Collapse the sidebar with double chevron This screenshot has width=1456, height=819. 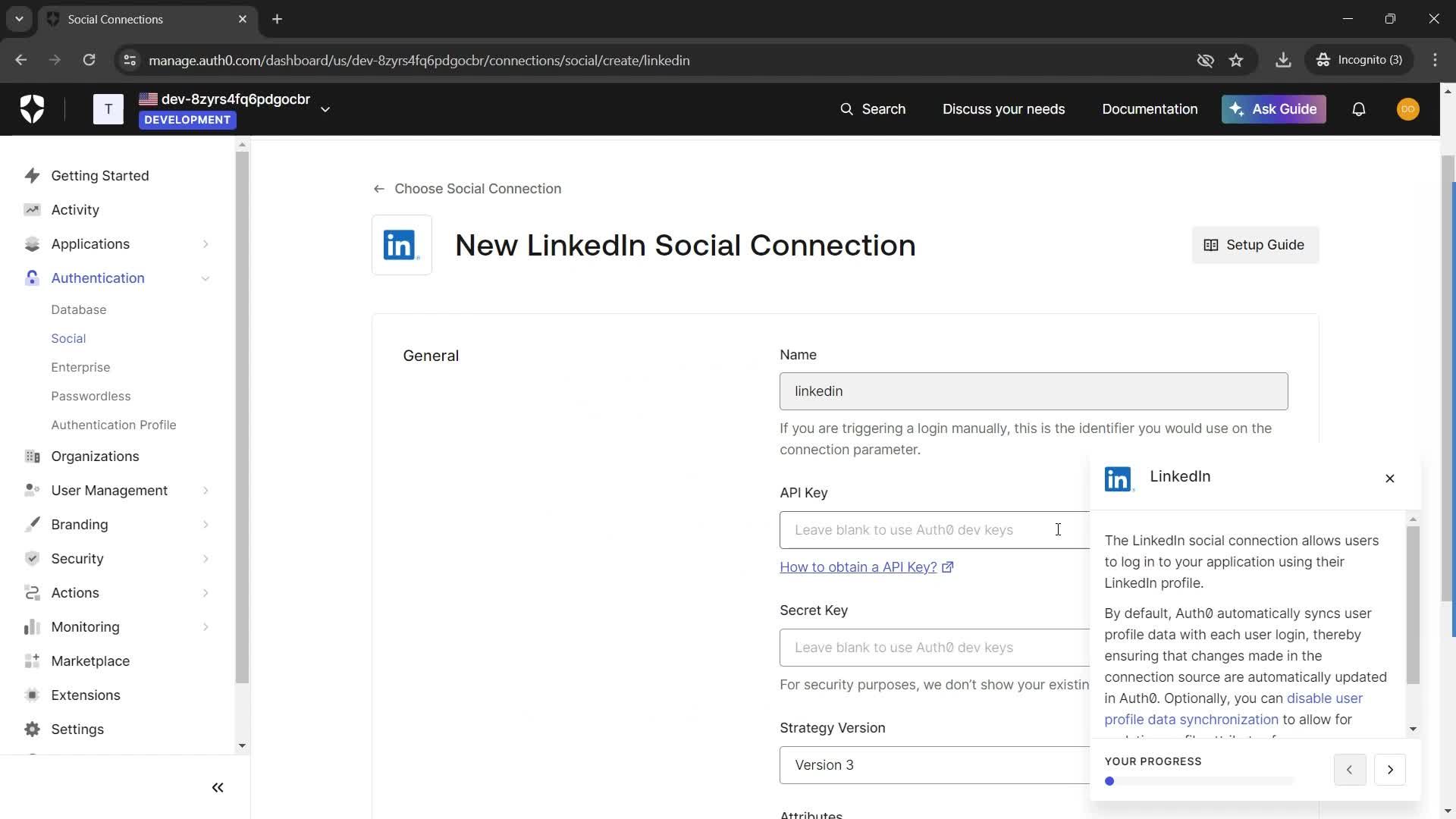218,788
